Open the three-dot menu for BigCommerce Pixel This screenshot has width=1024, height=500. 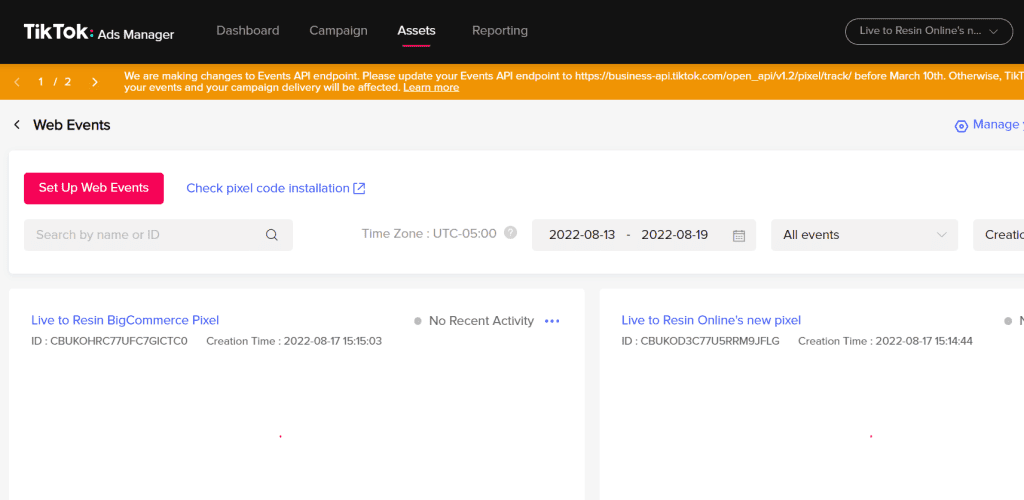tap(552, 320)
